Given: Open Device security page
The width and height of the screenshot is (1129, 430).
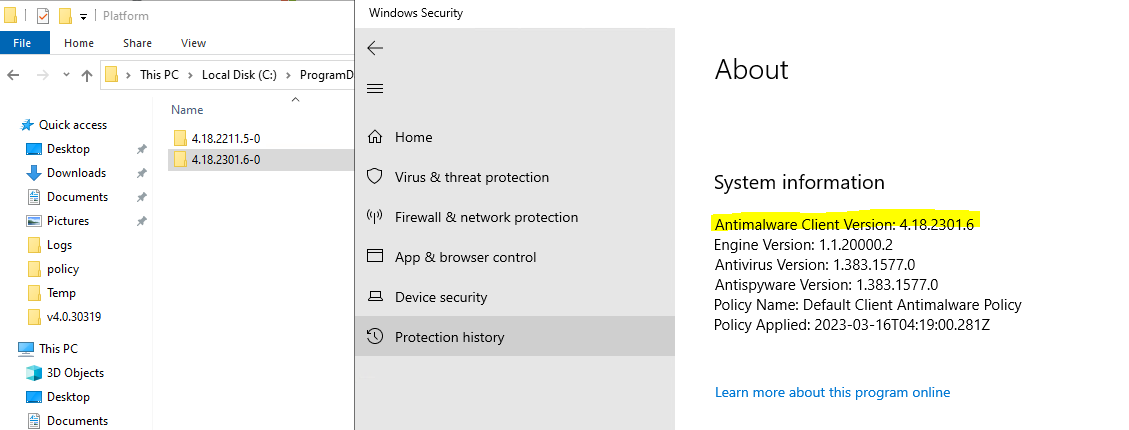Looking at the screenshot, I should click(x=515, y=297).
